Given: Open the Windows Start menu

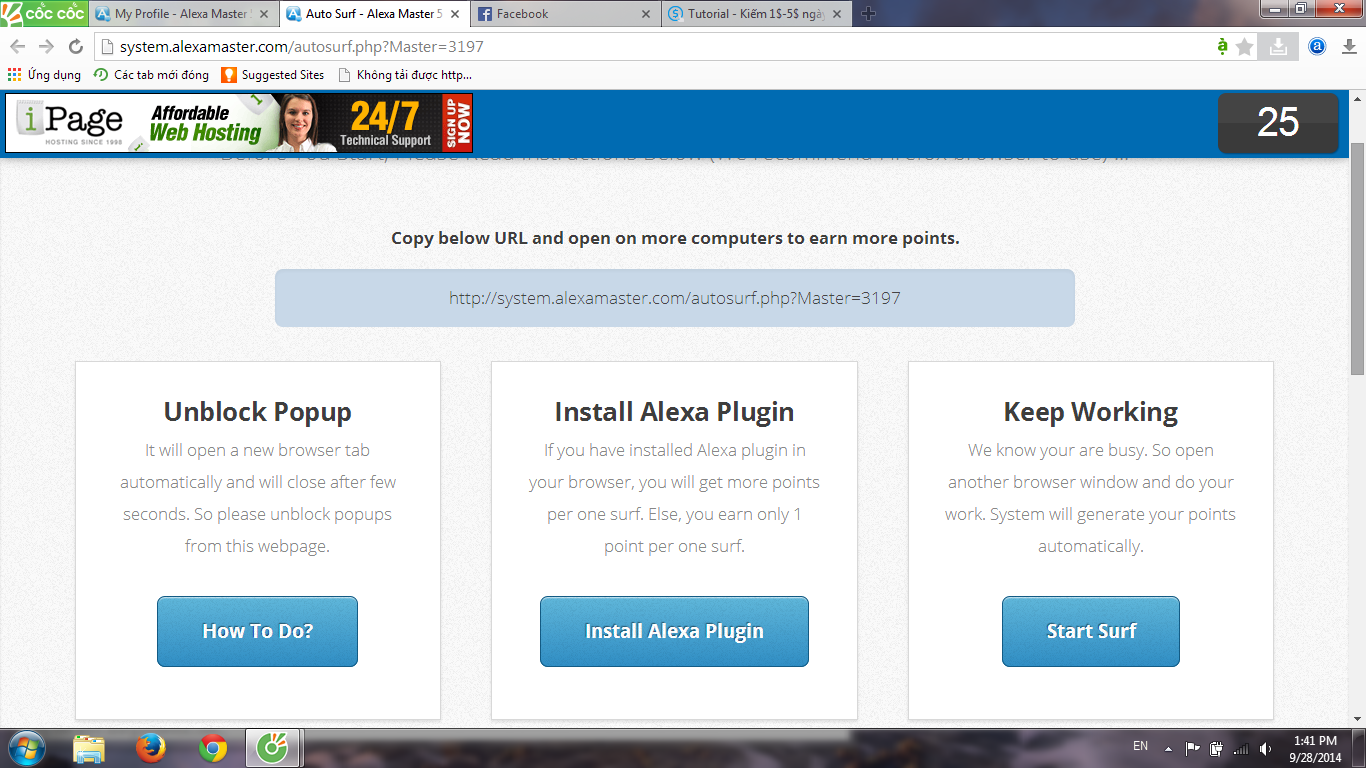Looking at the screenshot, I should tap(25, 748).
